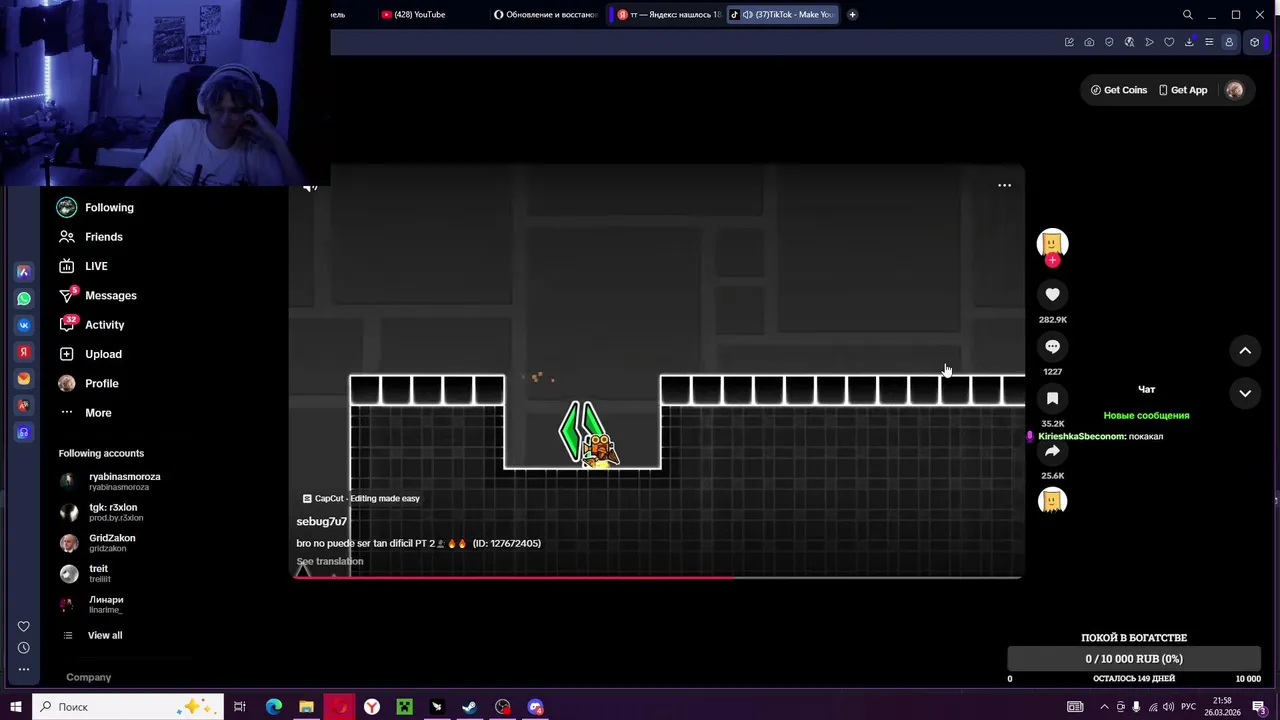Image resolution: width=1280 pixels, height=720 pixels.
Task: Open the Following feed in TikTok sidebar
Action: click(96, 208)
